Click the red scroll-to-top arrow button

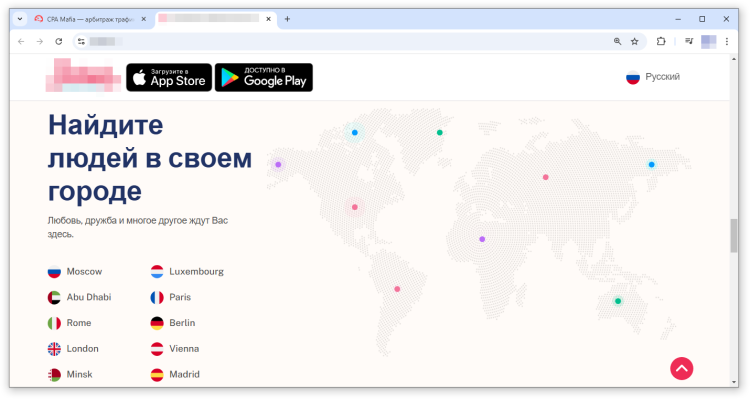click(x=682, y=368)
